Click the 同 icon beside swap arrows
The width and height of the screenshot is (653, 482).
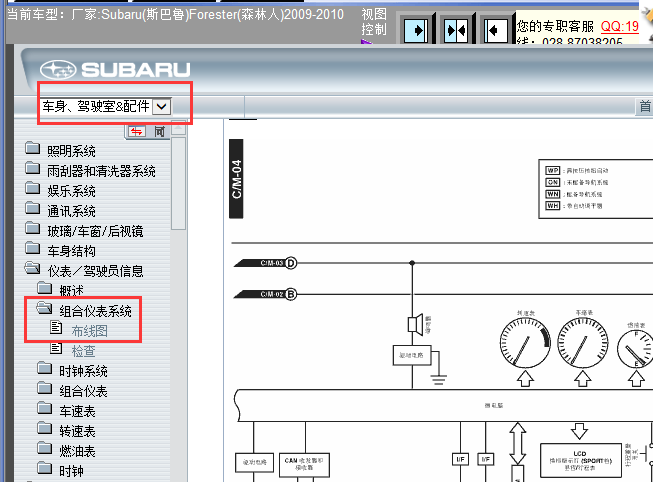point(160,132)
